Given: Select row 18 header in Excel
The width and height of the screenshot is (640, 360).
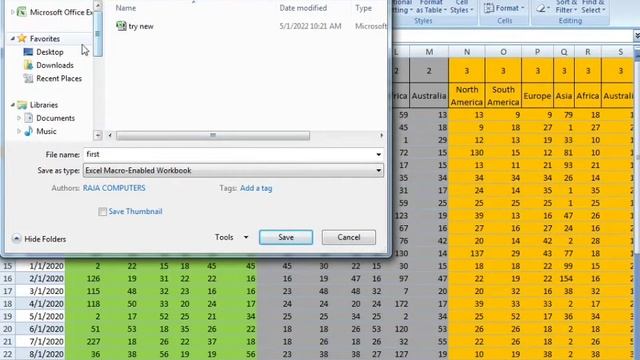Looking at the screenshot, I should 7,304.
